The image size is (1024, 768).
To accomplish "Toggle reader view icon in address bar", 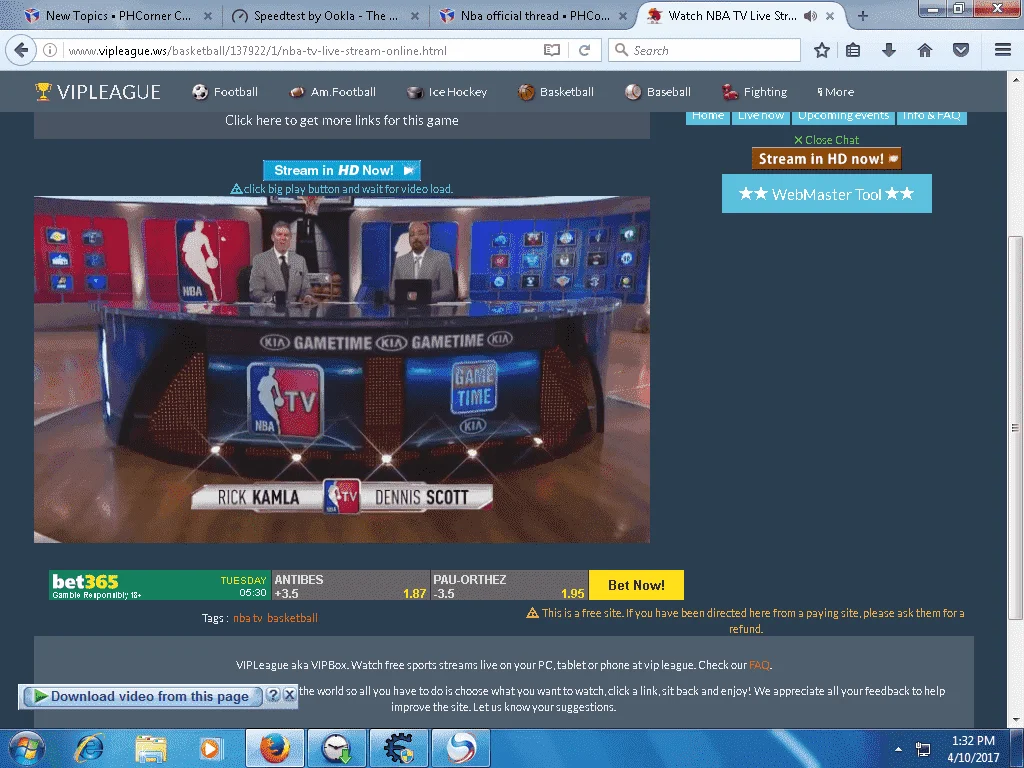I will click(x=552, y=50).
